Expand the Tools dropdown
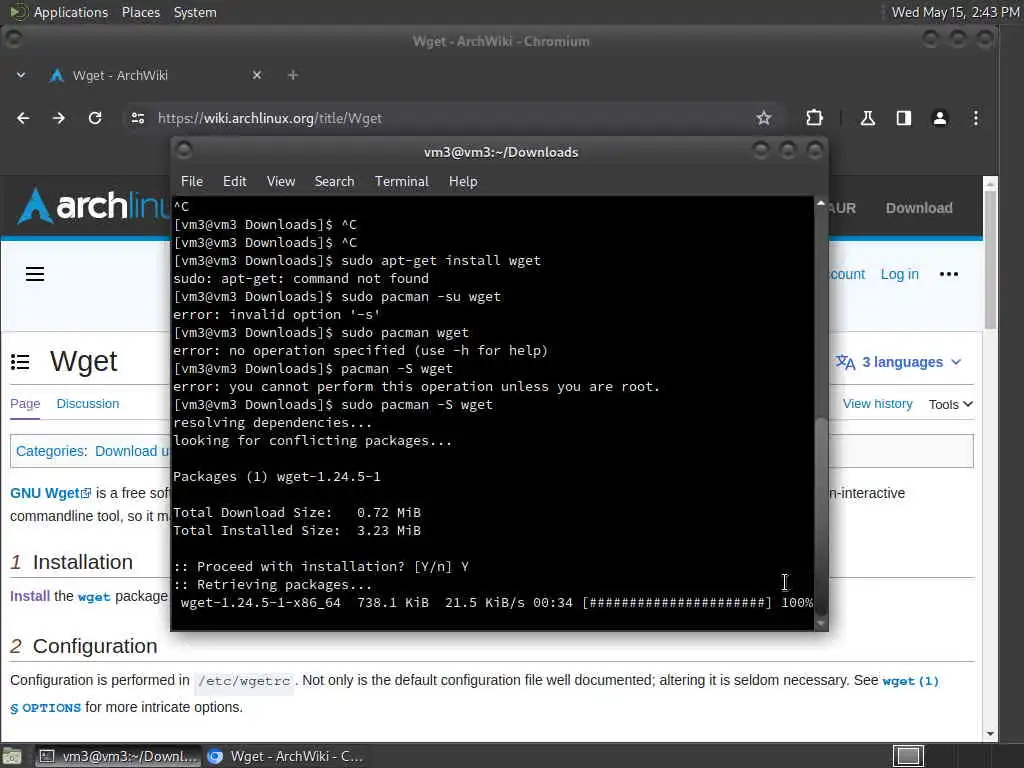Viewport: 1024px width, 768px height. click(x=951, y=404)
